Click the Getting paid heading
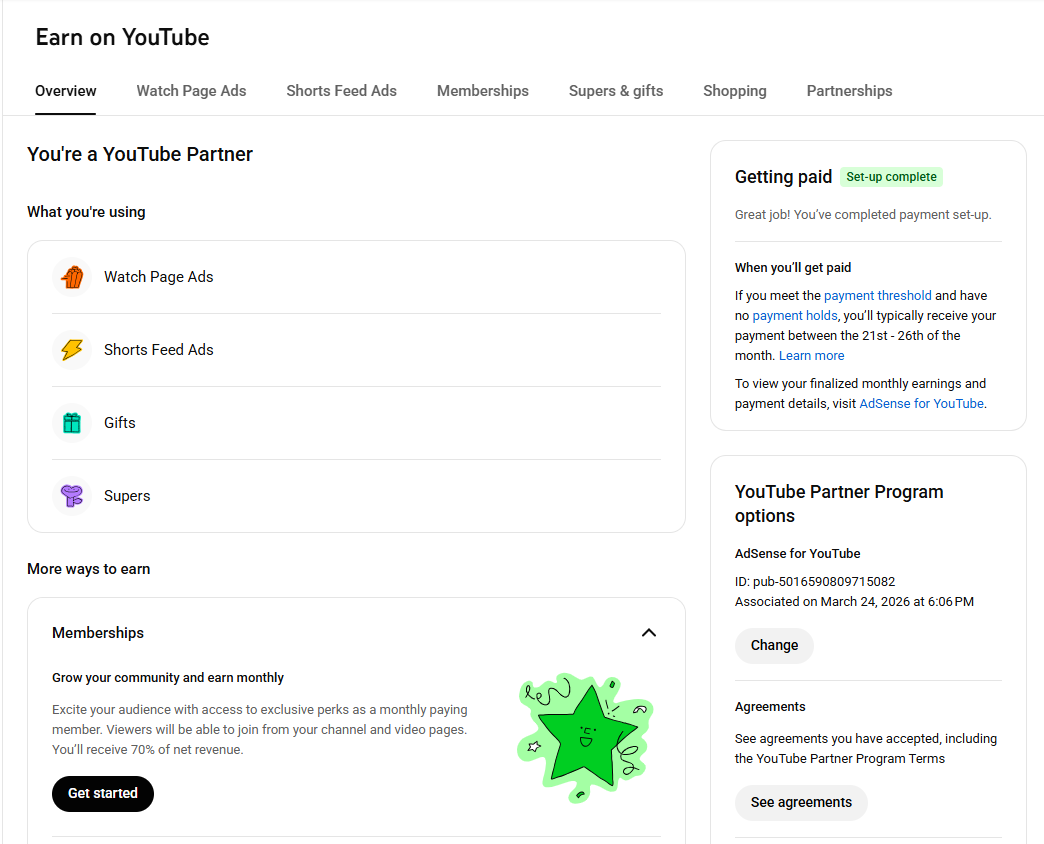 783,177
